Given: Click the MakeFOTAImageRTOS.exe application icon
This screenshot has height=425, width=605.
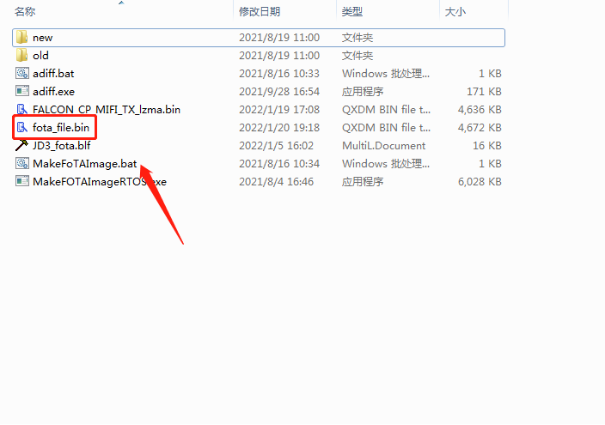Looking at the screenshot, I should click(x=22, y=181).
